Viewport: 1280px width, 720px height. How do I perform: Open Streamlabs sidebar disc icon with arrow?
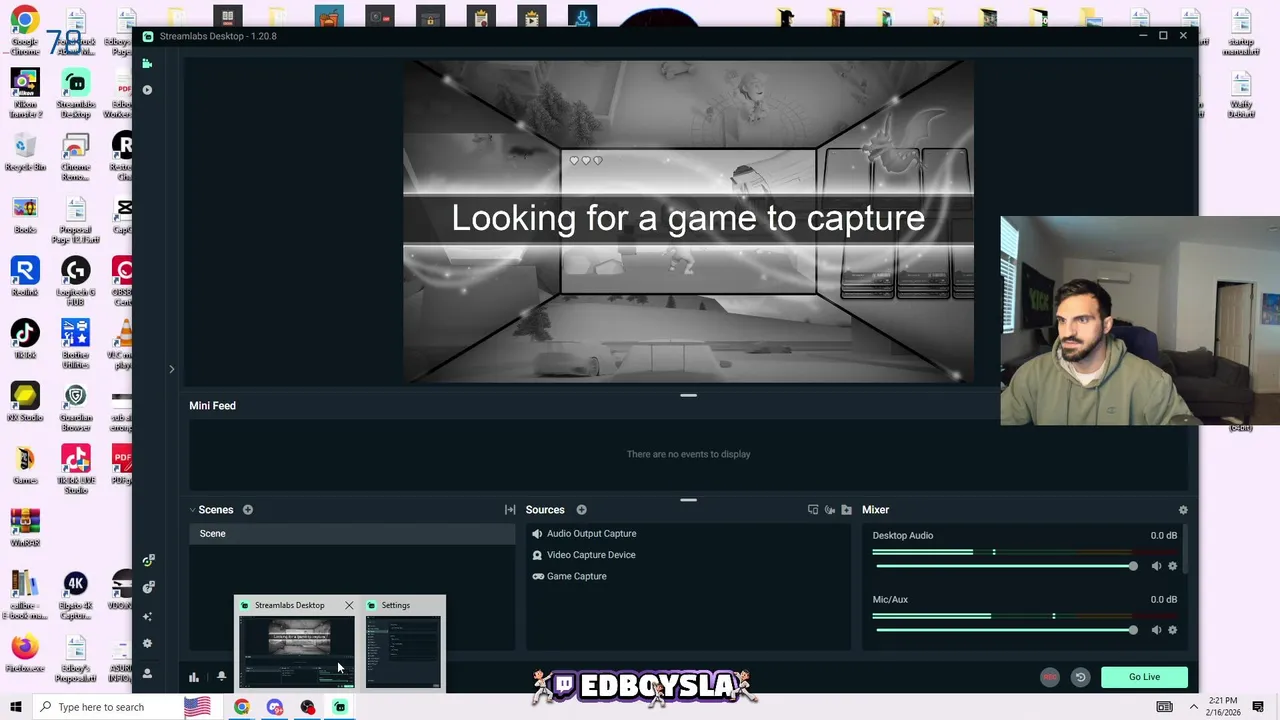148,587
